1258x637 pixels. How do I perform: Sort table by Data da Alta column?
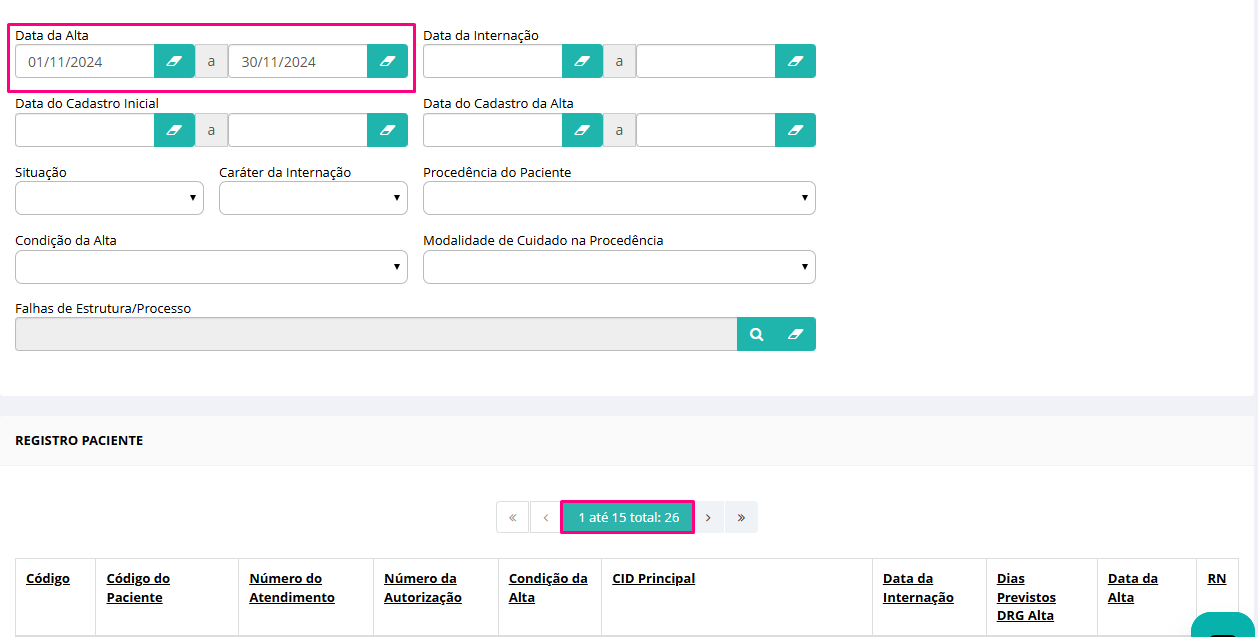coord(1133,588)
